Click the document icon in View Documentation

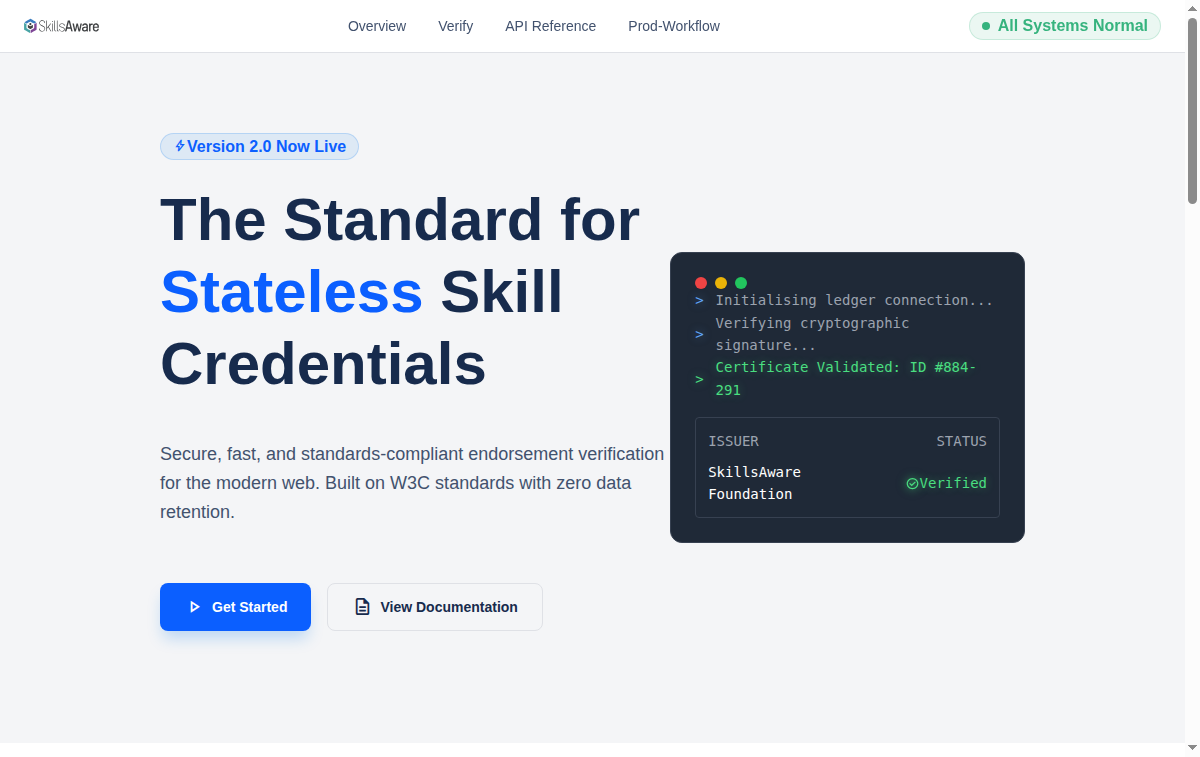[x=361, y=606]
